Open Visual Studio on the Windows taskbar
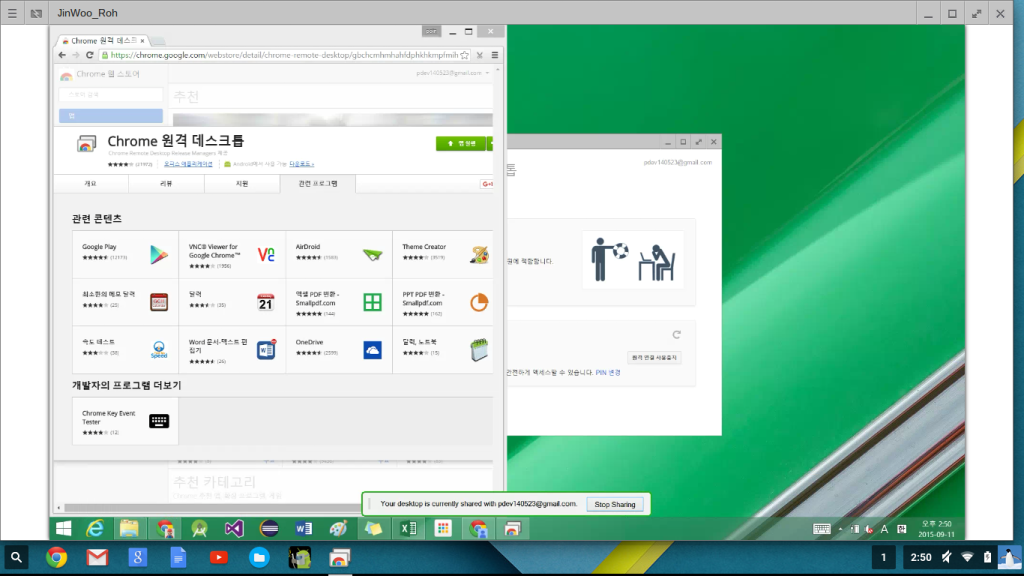Screen dimensions: 1024x576 click(234, 528)
